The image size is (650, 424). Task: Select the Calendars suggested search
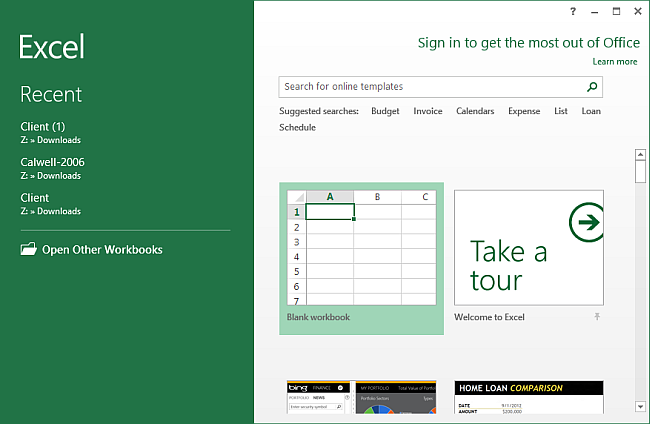(x=475, y=111)
